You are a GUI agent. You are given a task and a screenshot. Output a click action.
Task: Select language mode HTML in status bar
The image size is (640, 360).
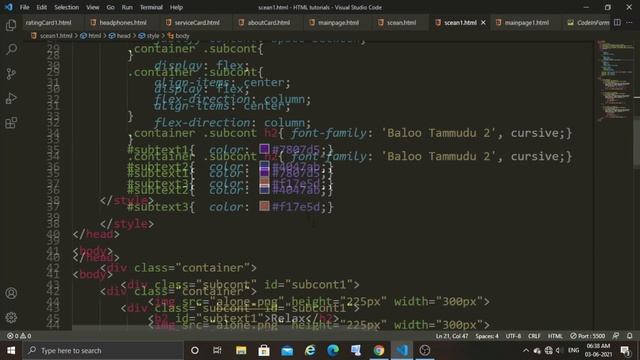point(555,336)
